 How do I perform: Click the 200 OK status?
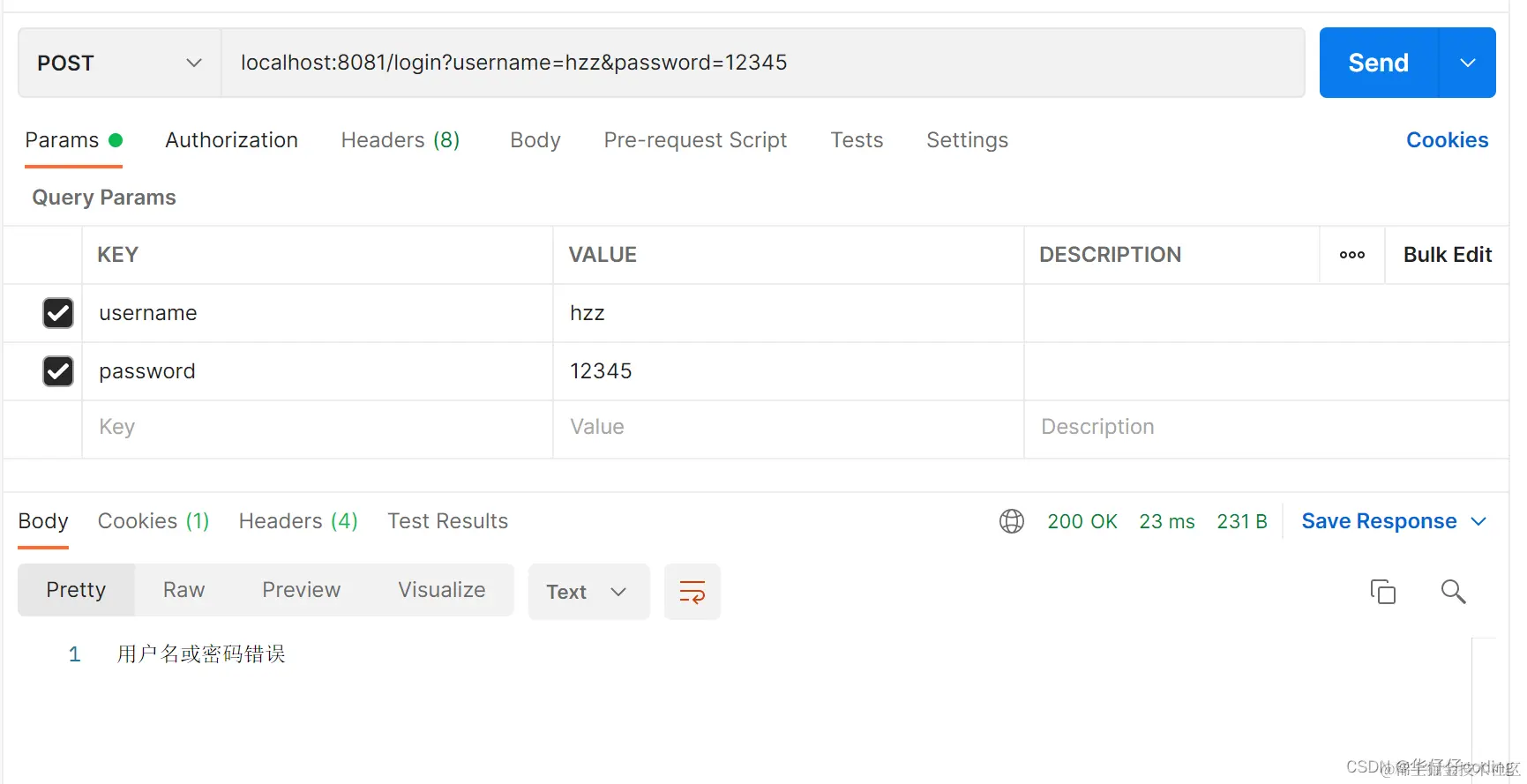[x=1082, y=521]
